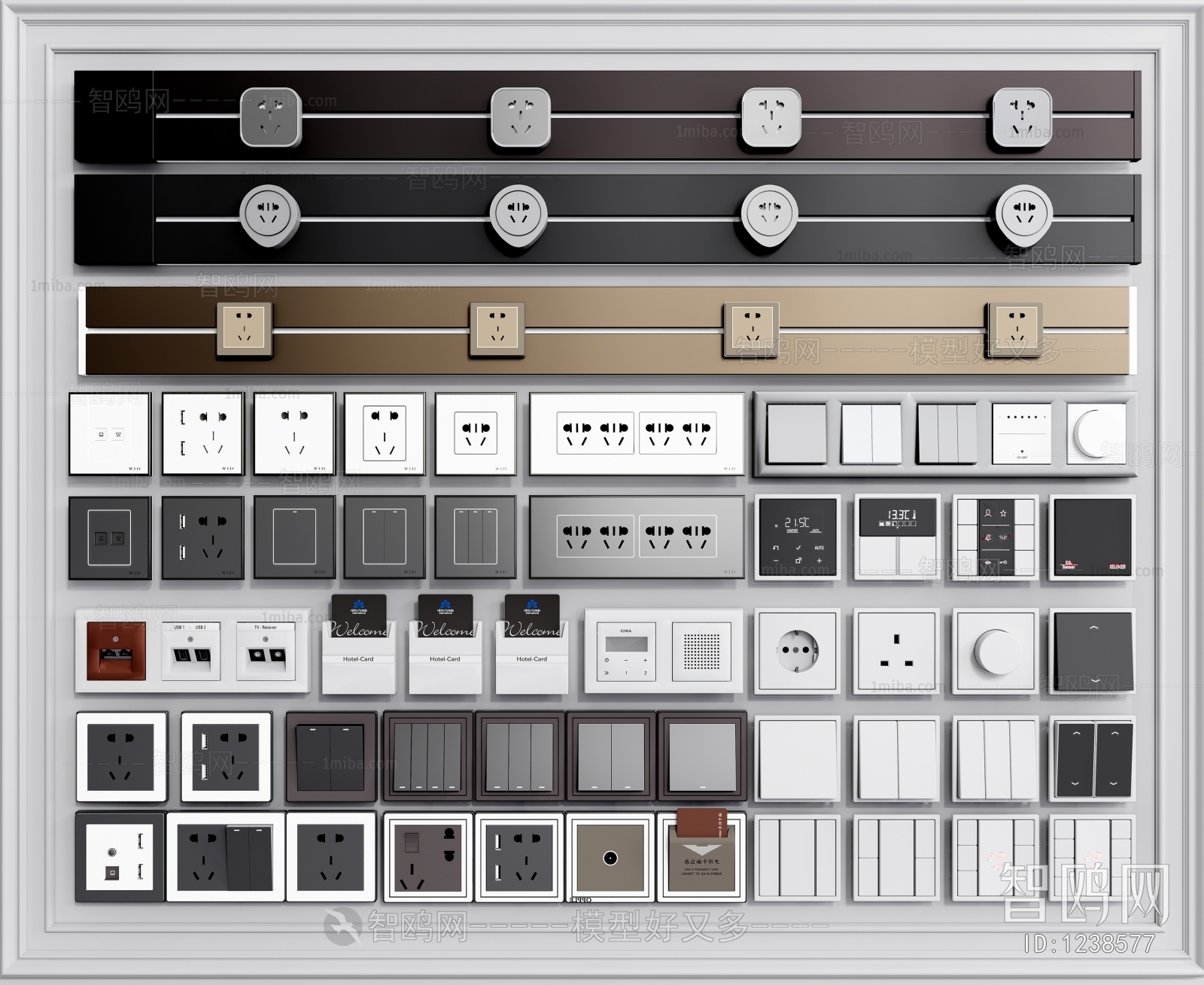Tap the Gira radio power button
Image resolution: width=1204 pixels, height=985 pixels.
(607, 660)
